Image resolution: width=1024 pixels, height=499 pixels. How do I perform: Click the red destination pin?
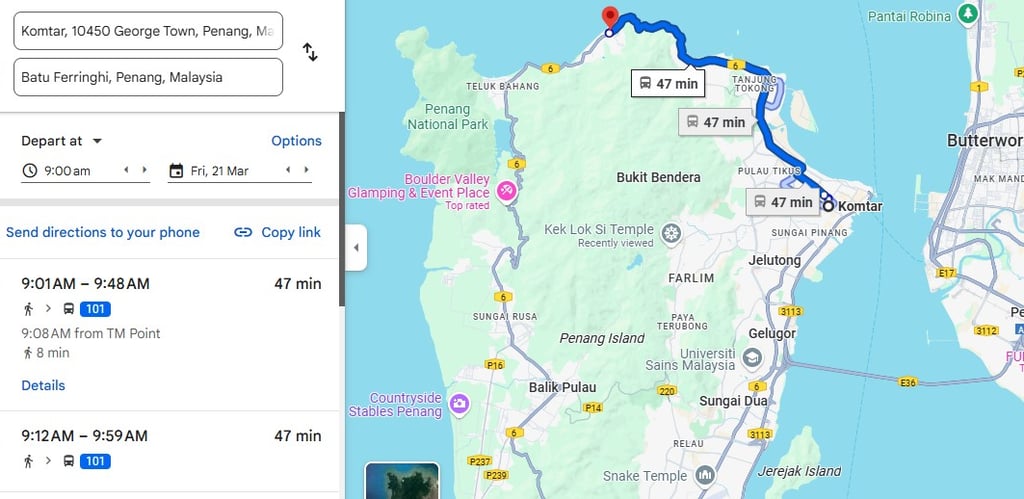(610, 17)
